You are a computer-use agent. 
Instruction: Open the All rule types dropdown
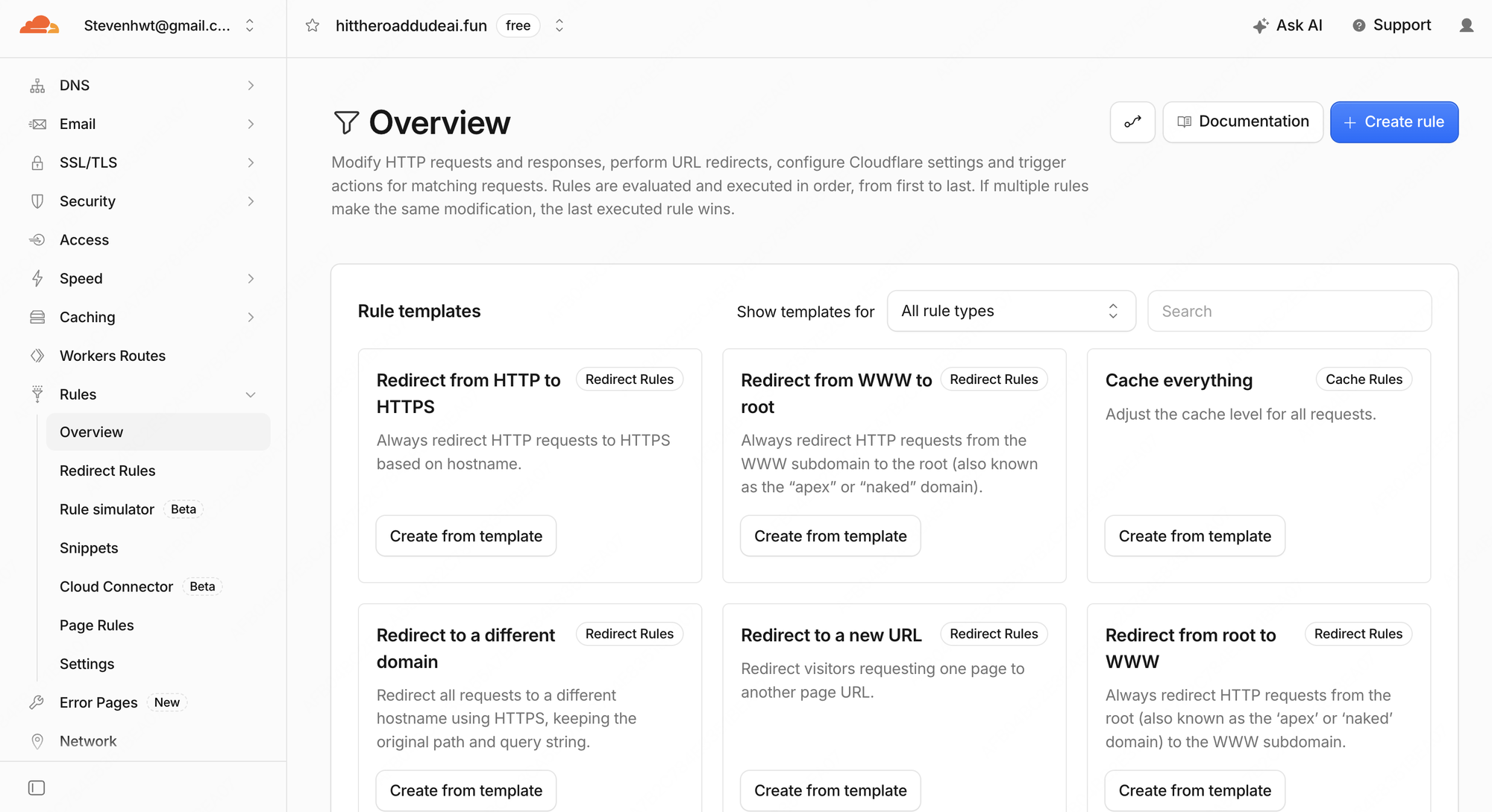click(x=1011, y=311)
